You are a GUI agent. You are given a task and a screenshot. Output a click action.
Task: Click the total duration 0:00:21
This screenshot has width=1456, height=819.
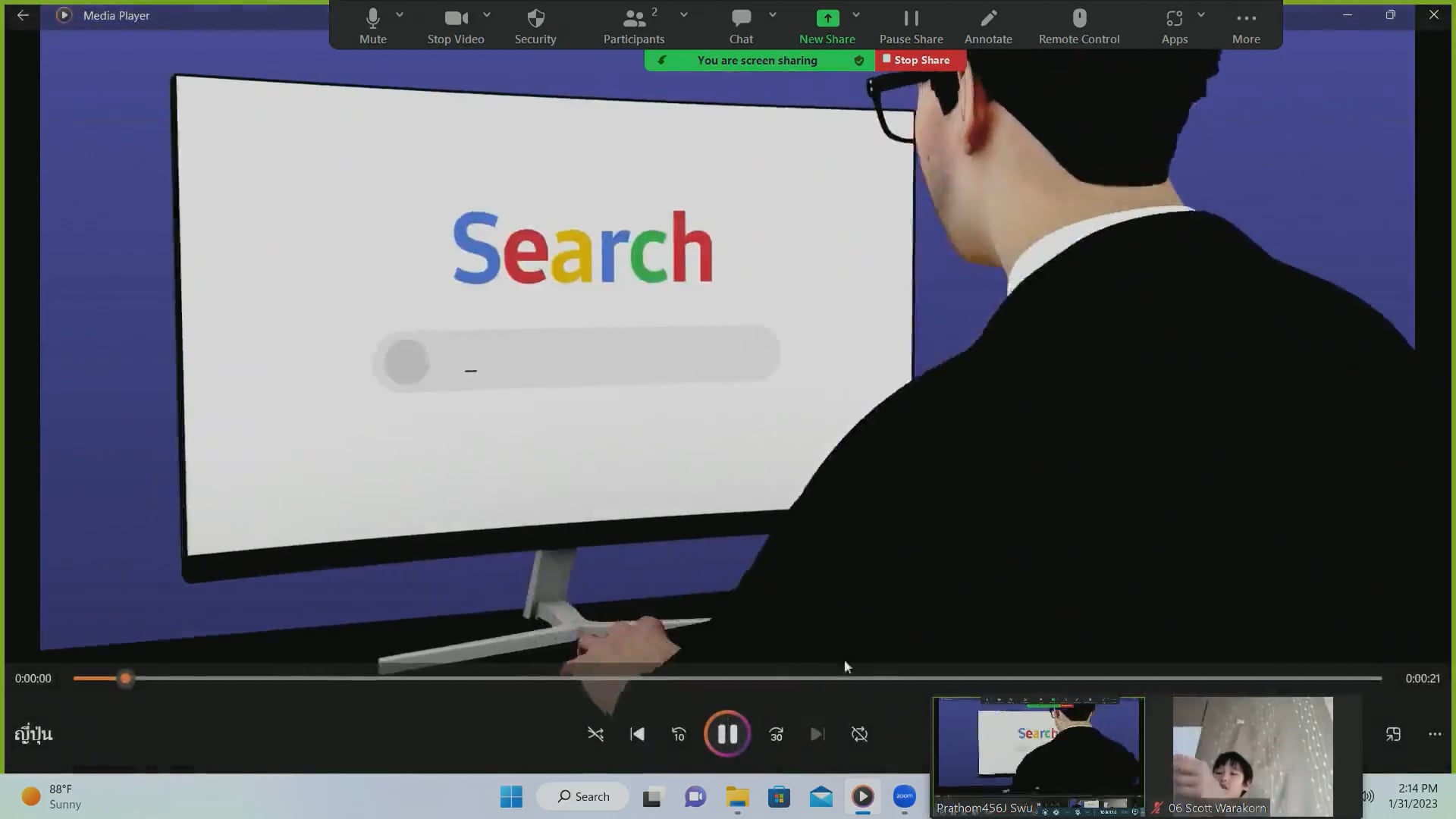[x=1422, y=679]
